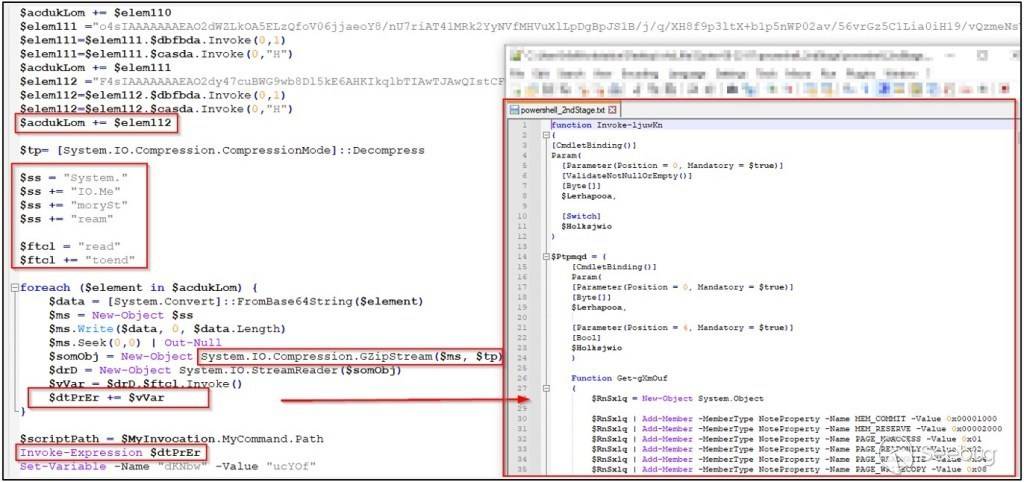1024x482 pixels.
Task: Click the '$tp= [System.IO.Compression.CompressionMode]::Decompress' line
Action: click(222, 150)
